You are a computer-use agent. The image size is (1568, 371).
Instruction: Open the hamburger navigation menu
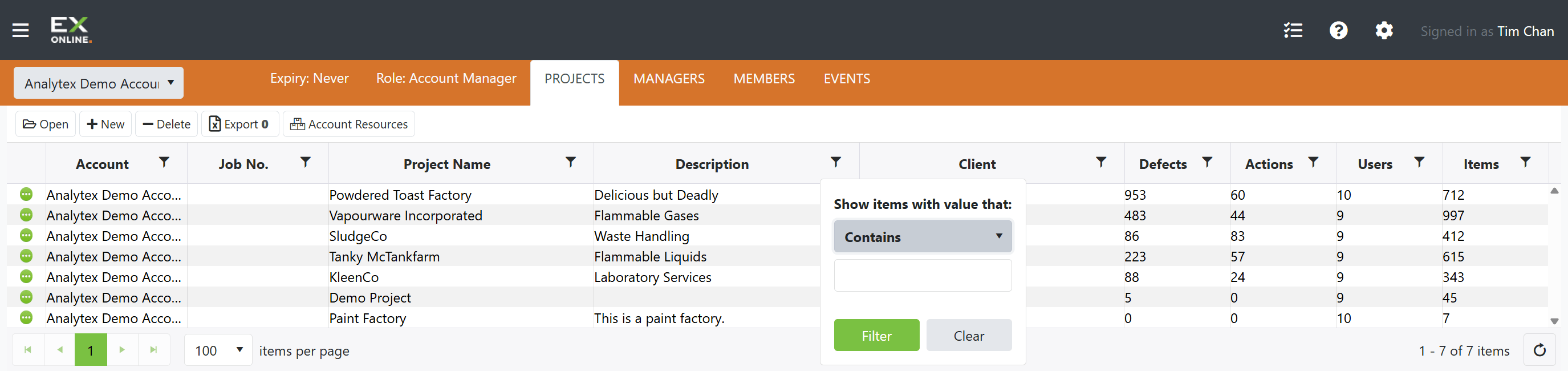21,30
